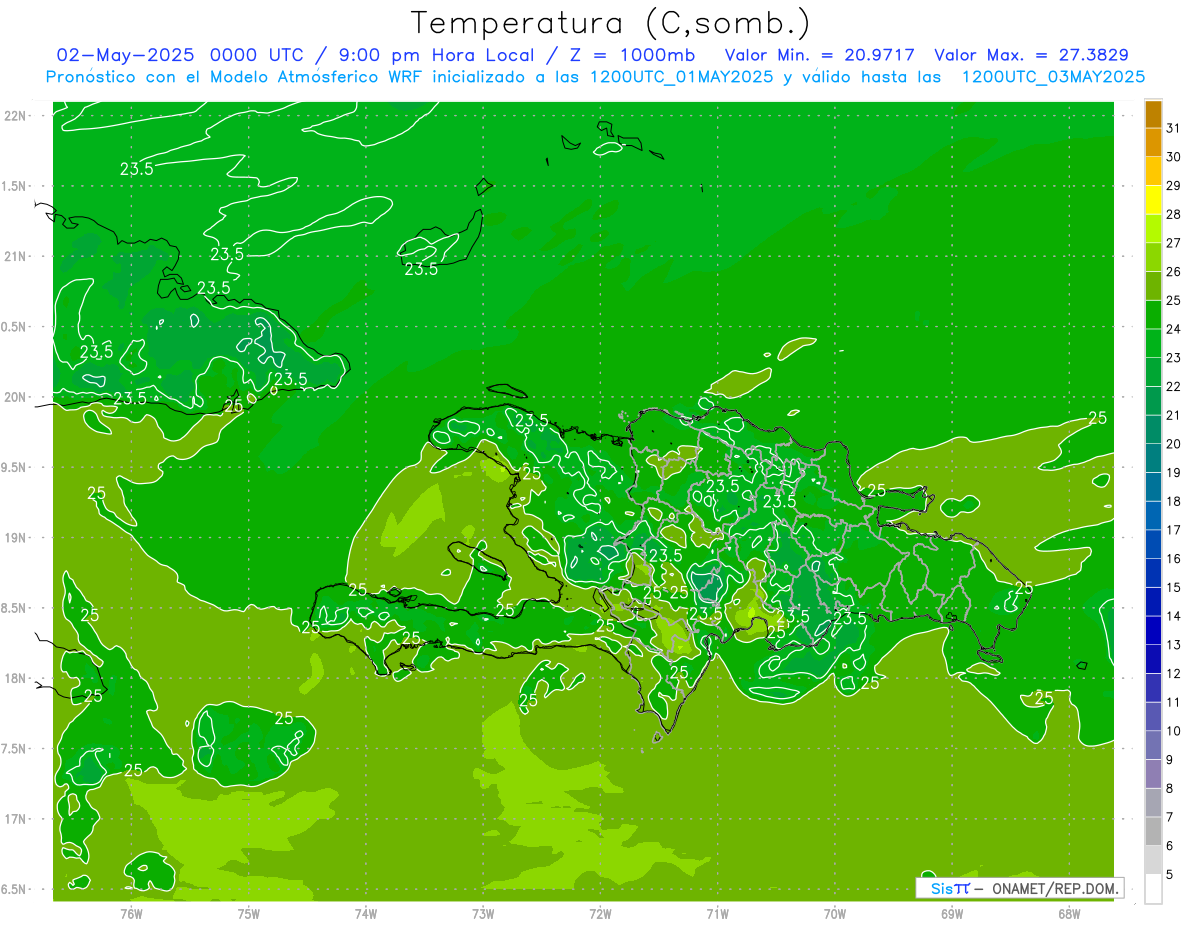This screenshot has width=1200, height=927.
Task: Click the '17' value on the color scale
Action: [x=1174, y=529]
